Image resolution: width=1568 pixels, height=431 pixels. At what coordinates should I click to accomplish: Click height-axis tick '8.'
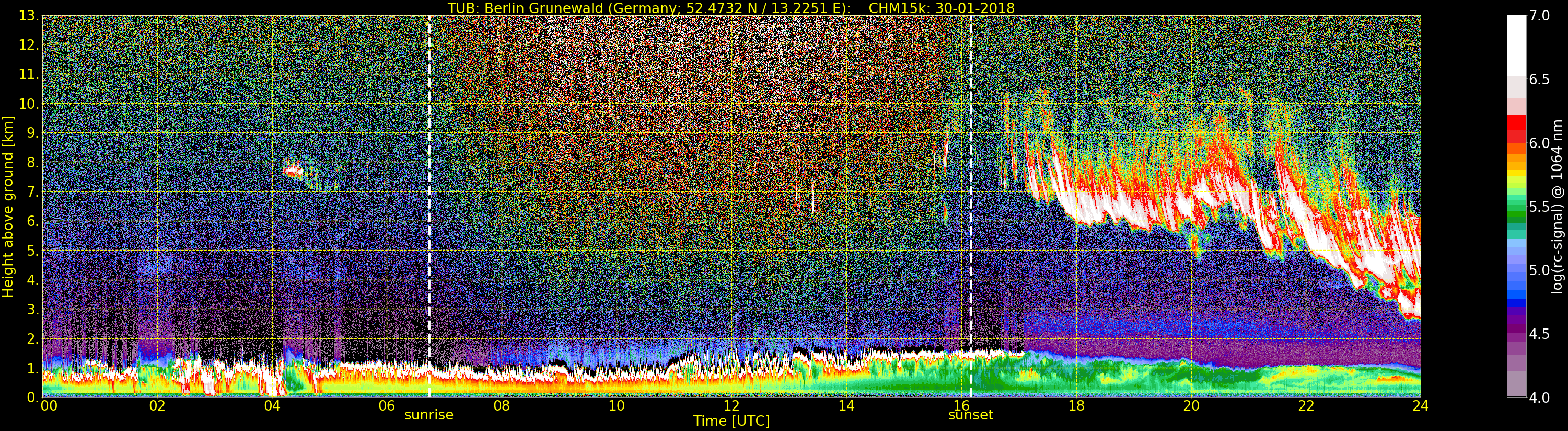(x=33, y=162)
